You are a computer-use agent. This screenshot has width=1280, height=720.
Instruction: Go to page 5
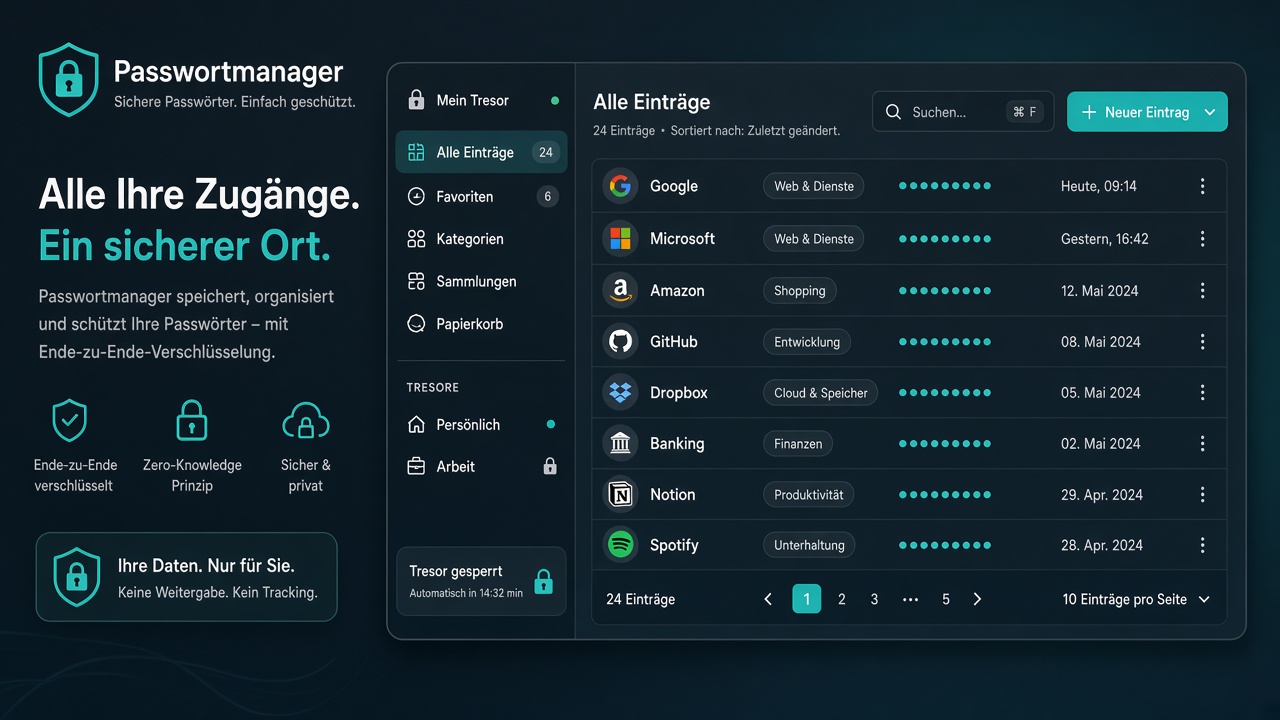click(x=946, y=599)
